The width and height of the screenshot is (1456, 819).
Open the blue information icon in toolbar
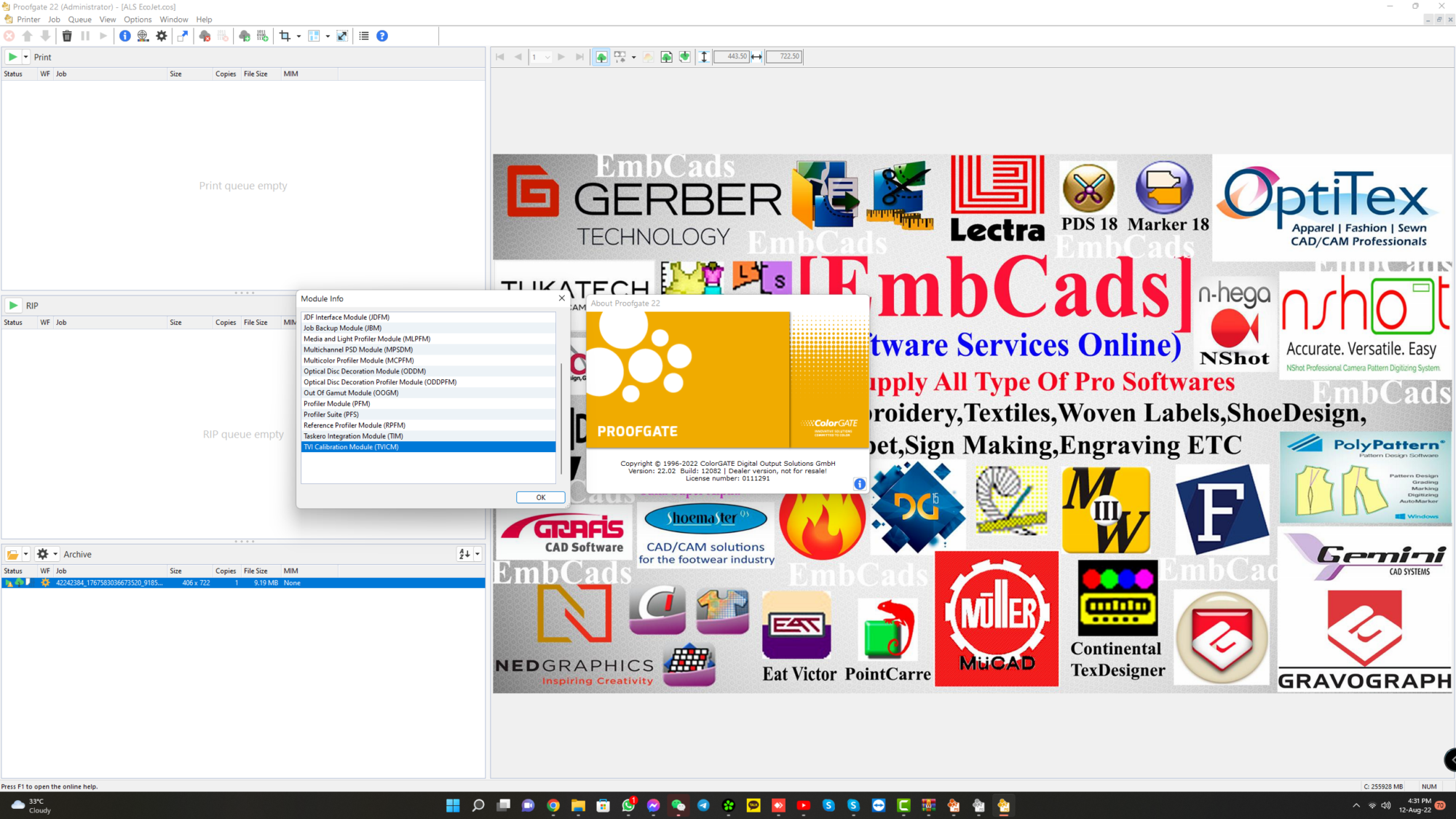125,36
